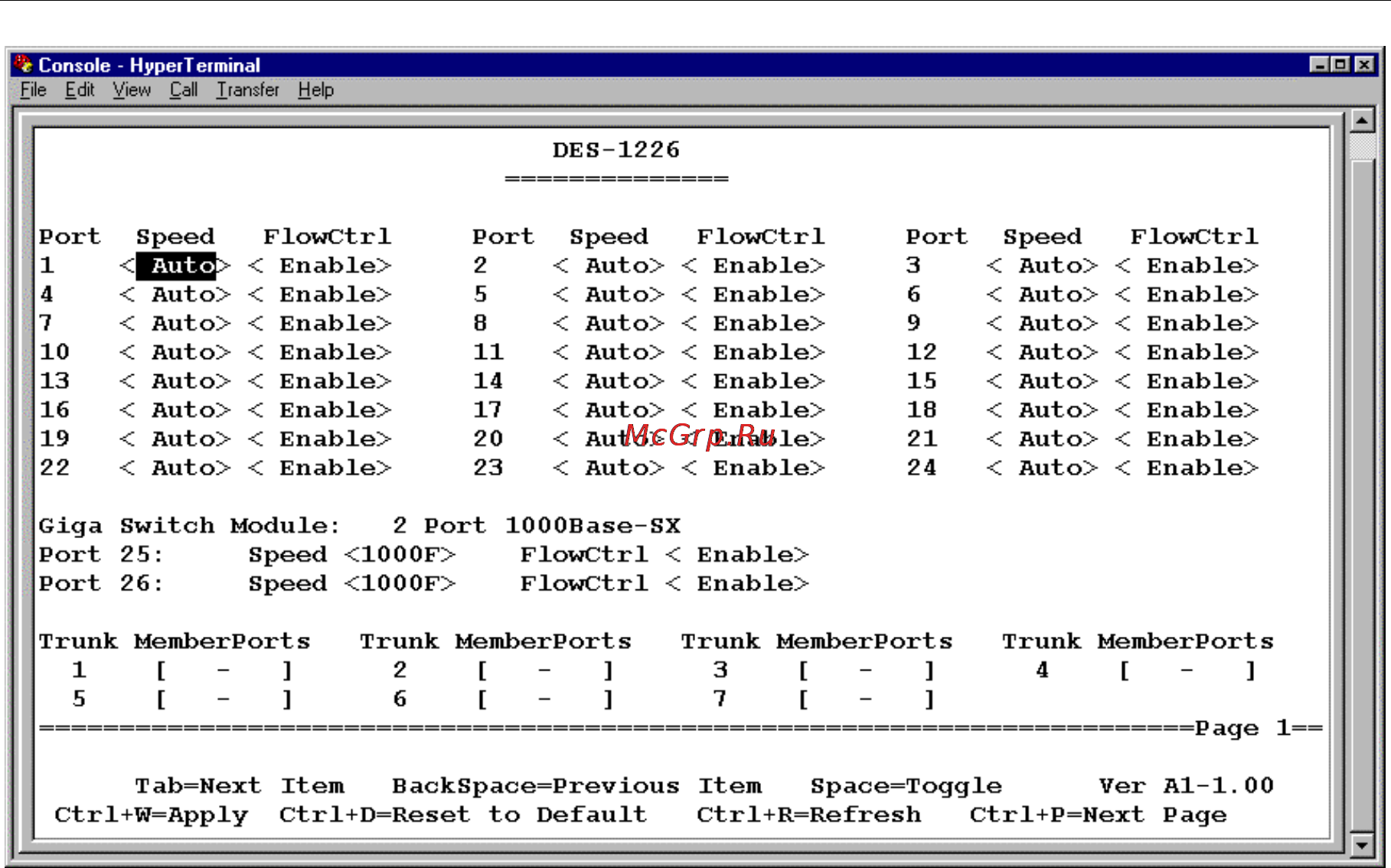The height and width of the screenshot is (868, 1391).
Task: Select FlowCtrl Enable field for port 6
Action: point(1187,295)
